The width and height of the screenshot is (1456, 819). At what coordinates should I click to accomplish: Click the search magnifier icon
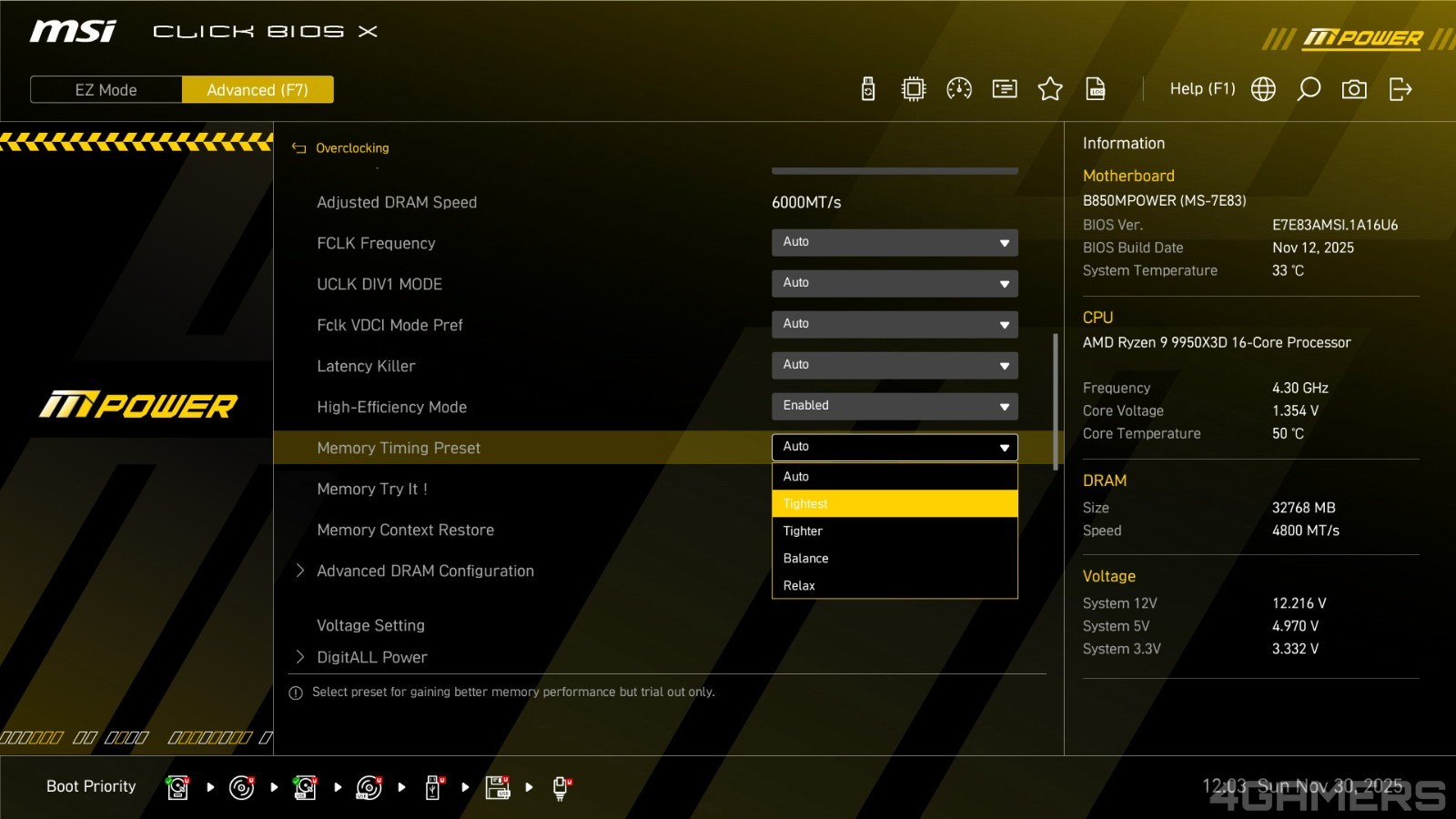point(1309,89)
